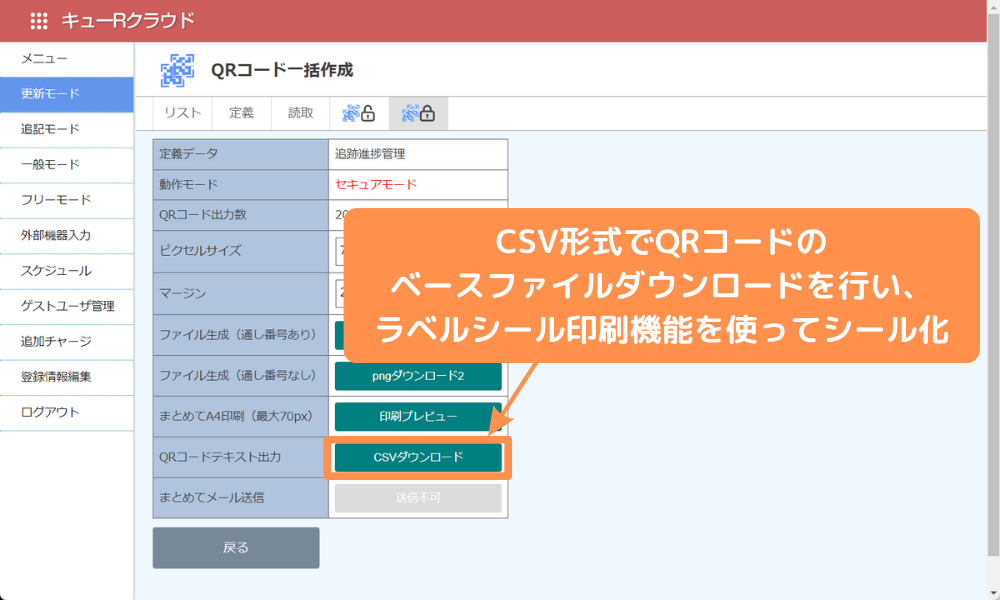Click the 動作モード row label
Image resolution: width=1000 pixels, height=600 pixels.
coord(240,185)
